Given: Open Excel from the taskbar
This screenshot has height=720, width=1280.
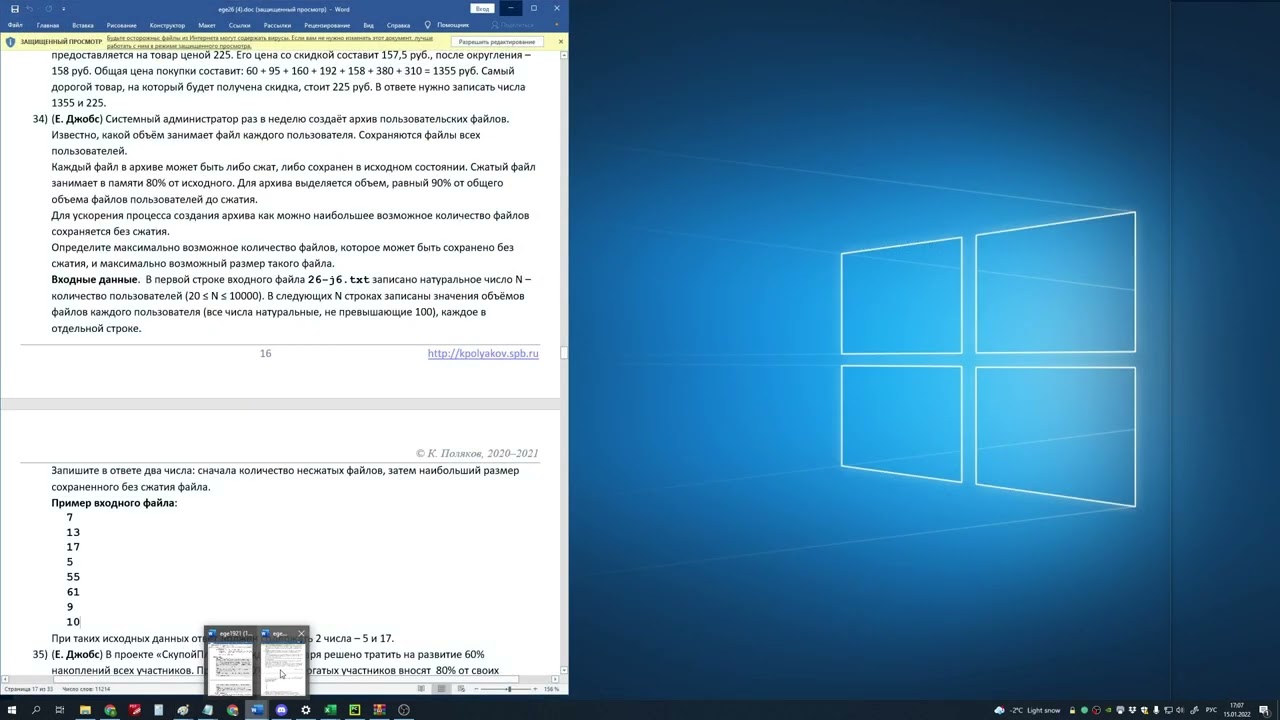Looking at the screenshot, I should click(x=330, y=710).
